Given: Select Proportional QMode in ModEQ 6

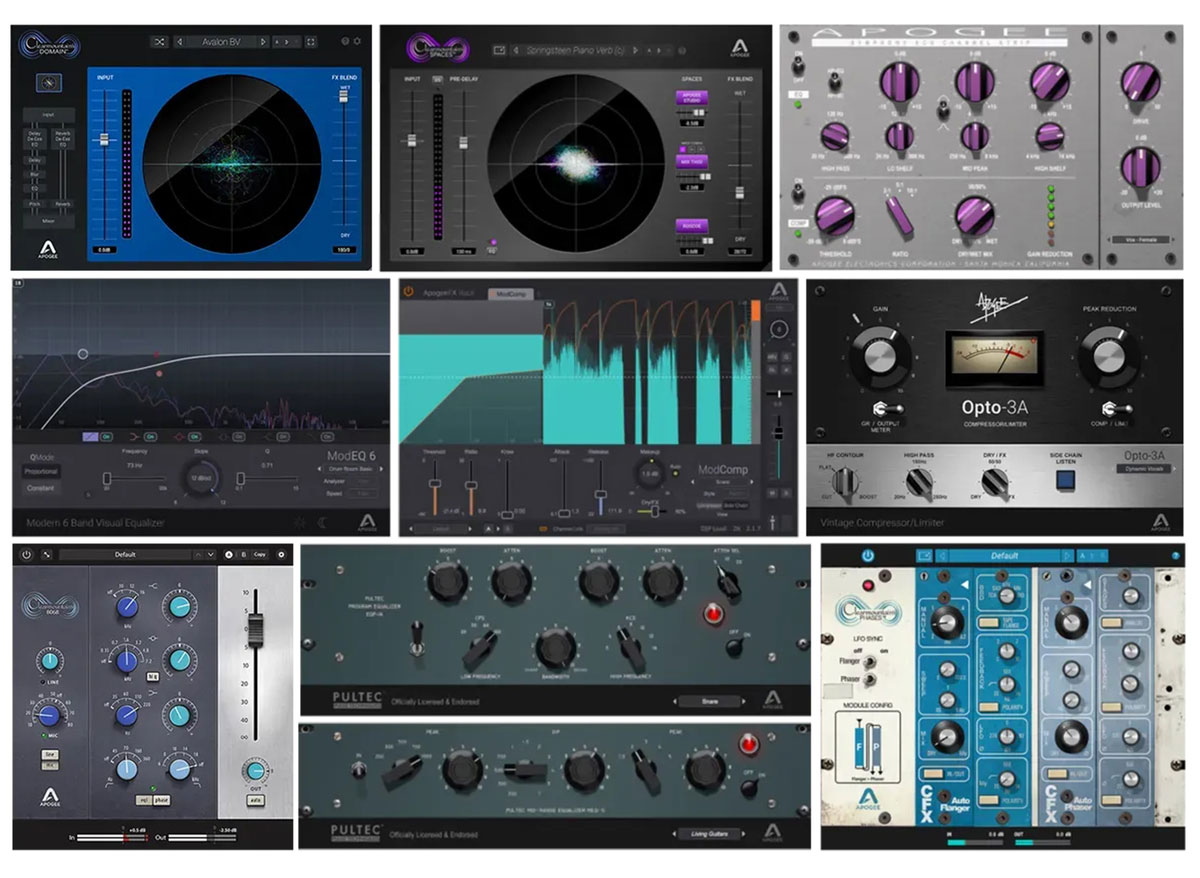Looking at the screenshot, I should point(40,470).
